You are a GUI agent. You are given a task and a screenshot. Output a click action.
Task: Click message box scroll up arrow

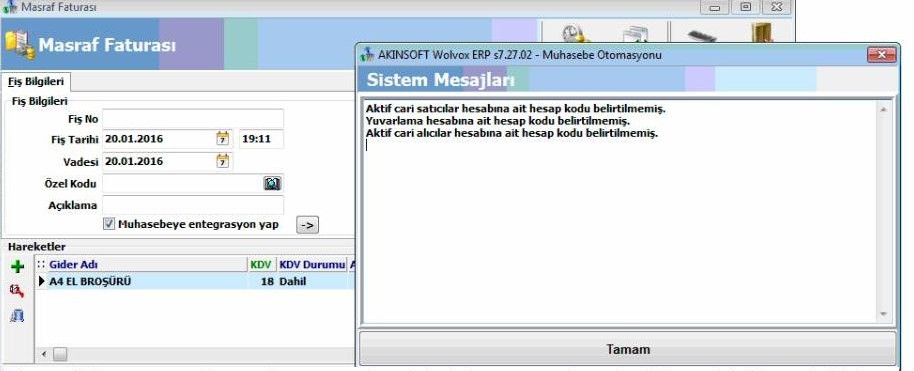pos(884,109)
